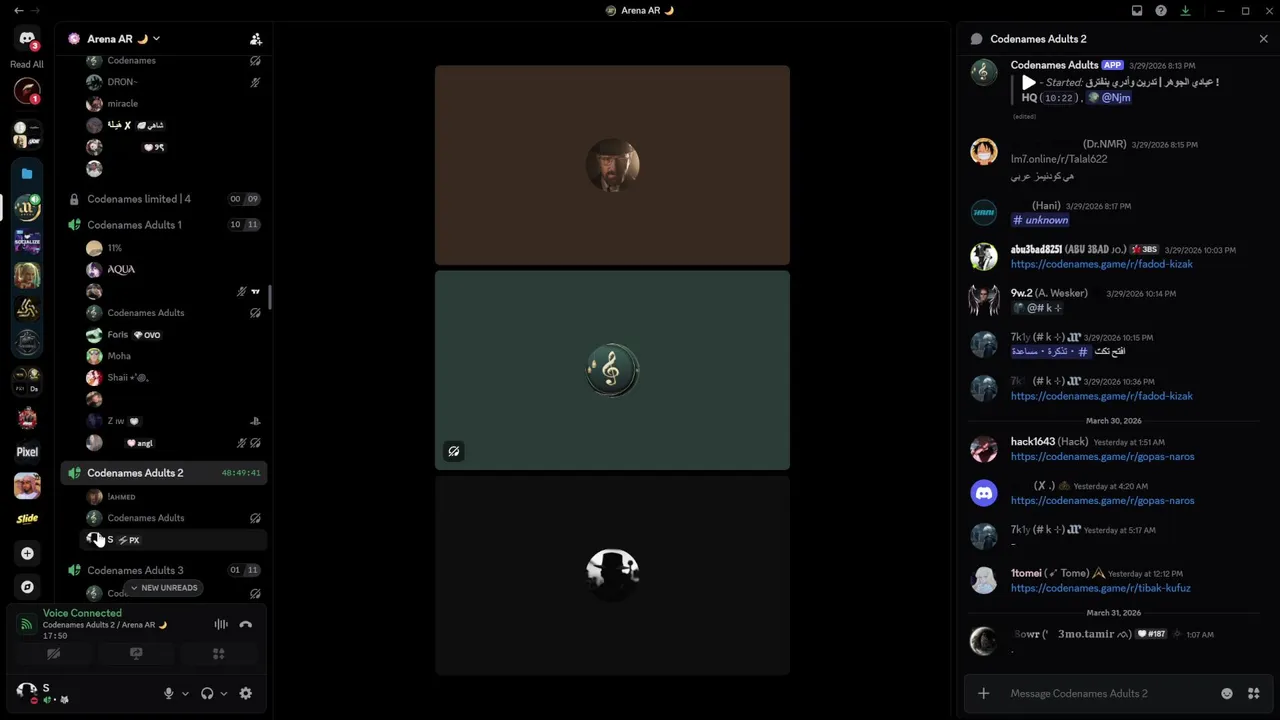
Task: Click the deafened icon on the middle video tile
Action: [454, 452]
